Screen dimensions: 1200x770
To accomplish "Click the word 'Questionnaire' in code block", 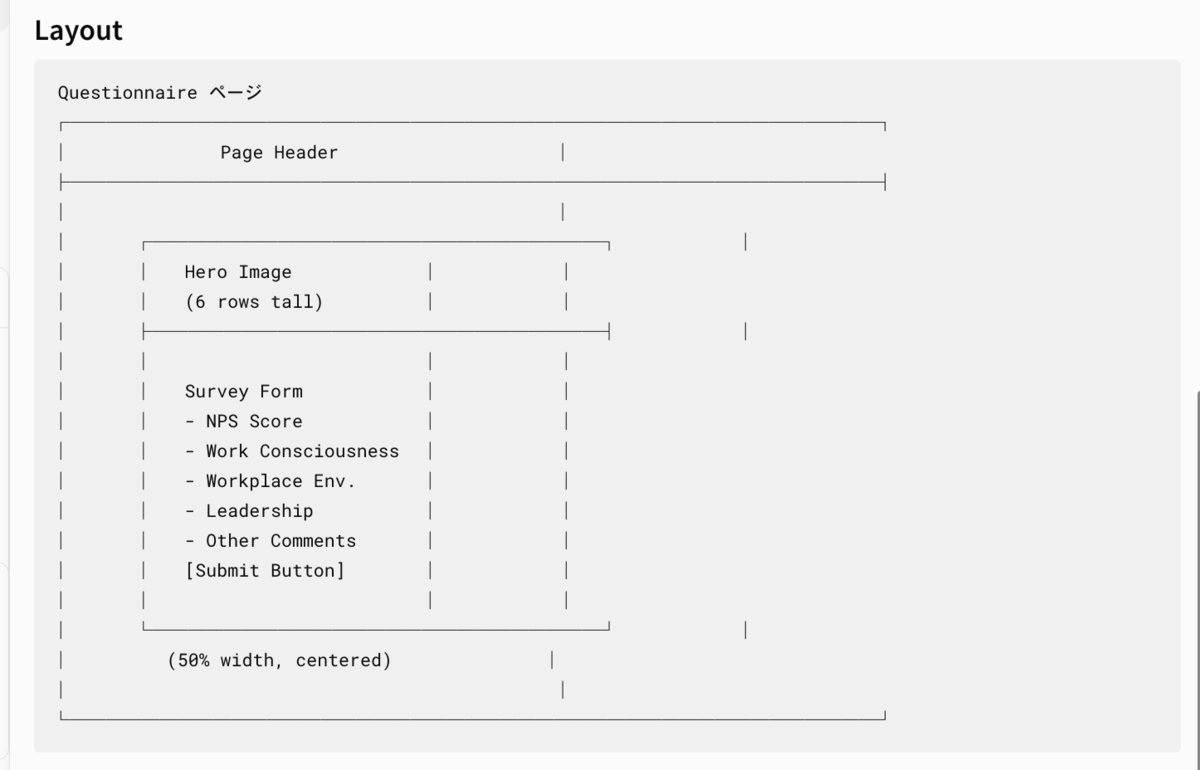I will pyautogui.click(x=128, y=93).
